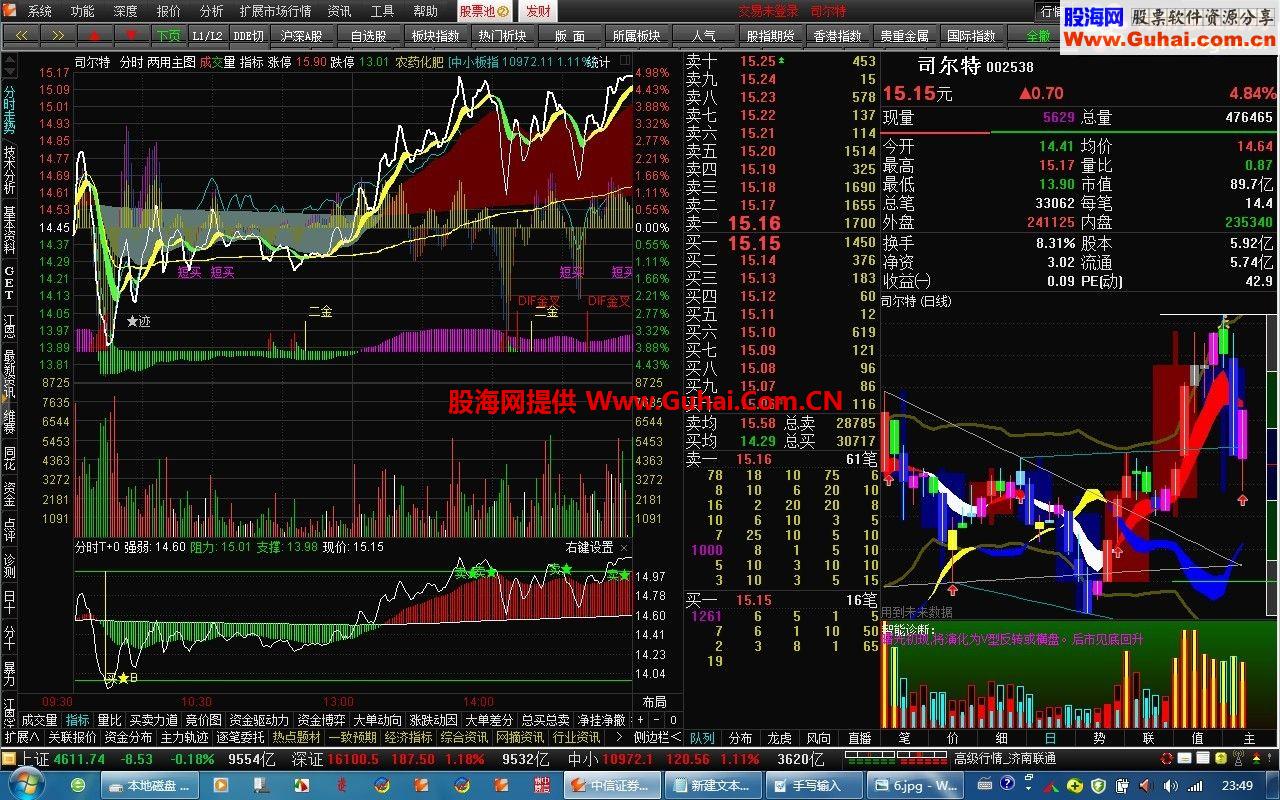This screenshot has width=1280, height=800.
Task: Click 统计 label in chart header
Action: click(599, 61)
